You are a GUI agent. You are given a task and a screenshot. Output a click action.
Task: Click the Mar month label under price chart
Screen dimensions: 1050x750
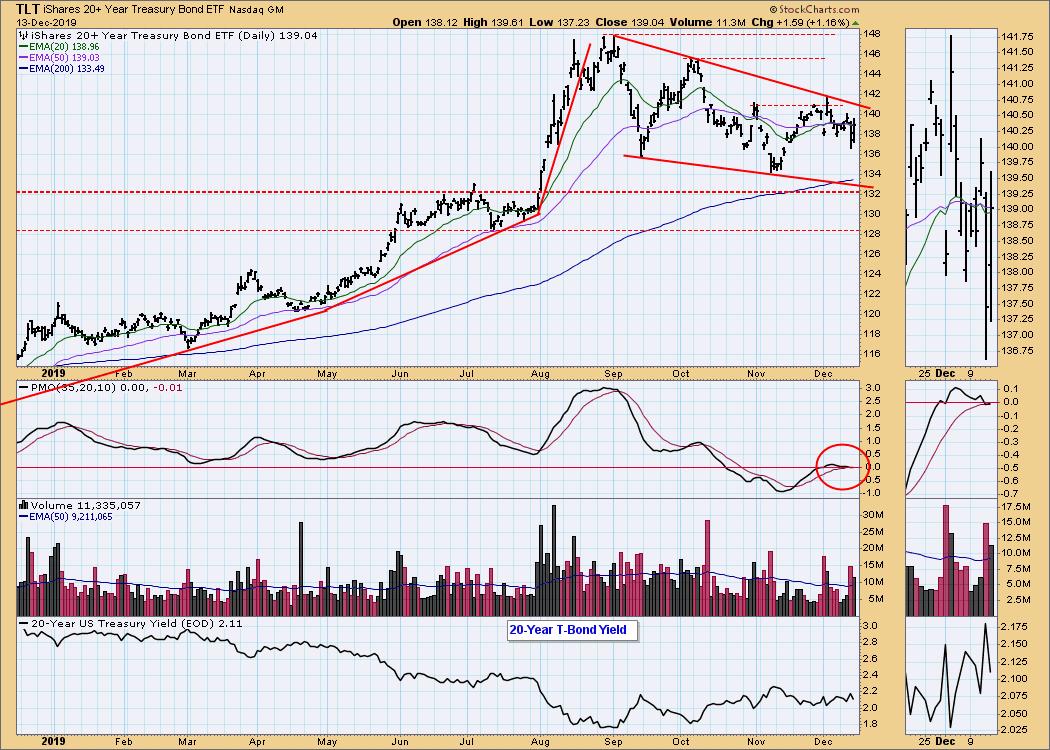[x=188, y=374]
